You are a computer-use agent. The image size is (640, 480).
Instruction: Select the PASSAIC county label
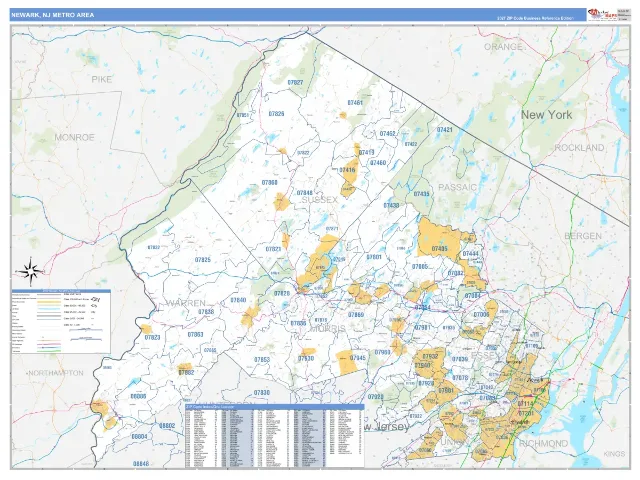pos(457,187)
